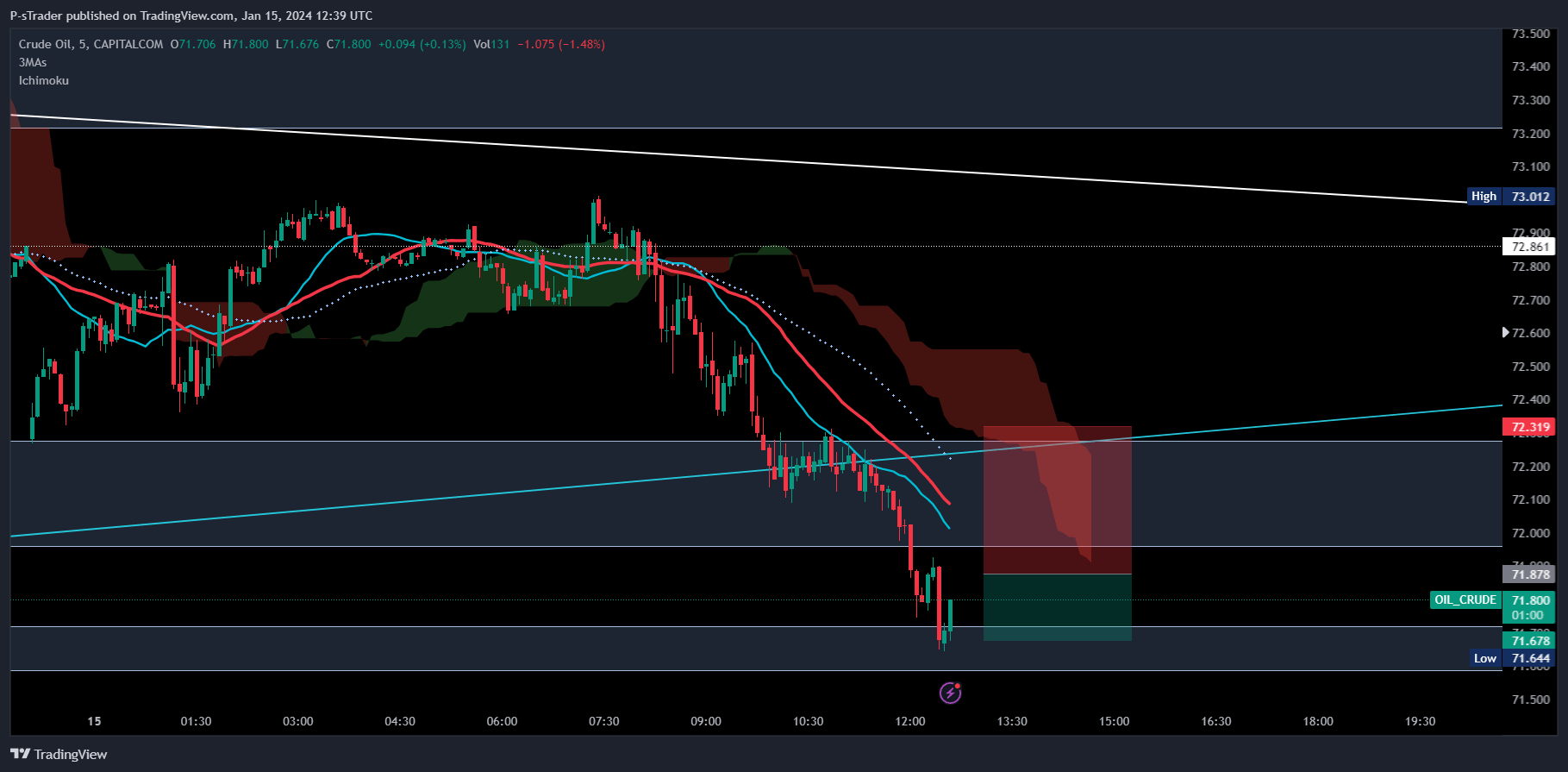
Task: Click the 73.500 price axis label
Action: (1531, 34)
